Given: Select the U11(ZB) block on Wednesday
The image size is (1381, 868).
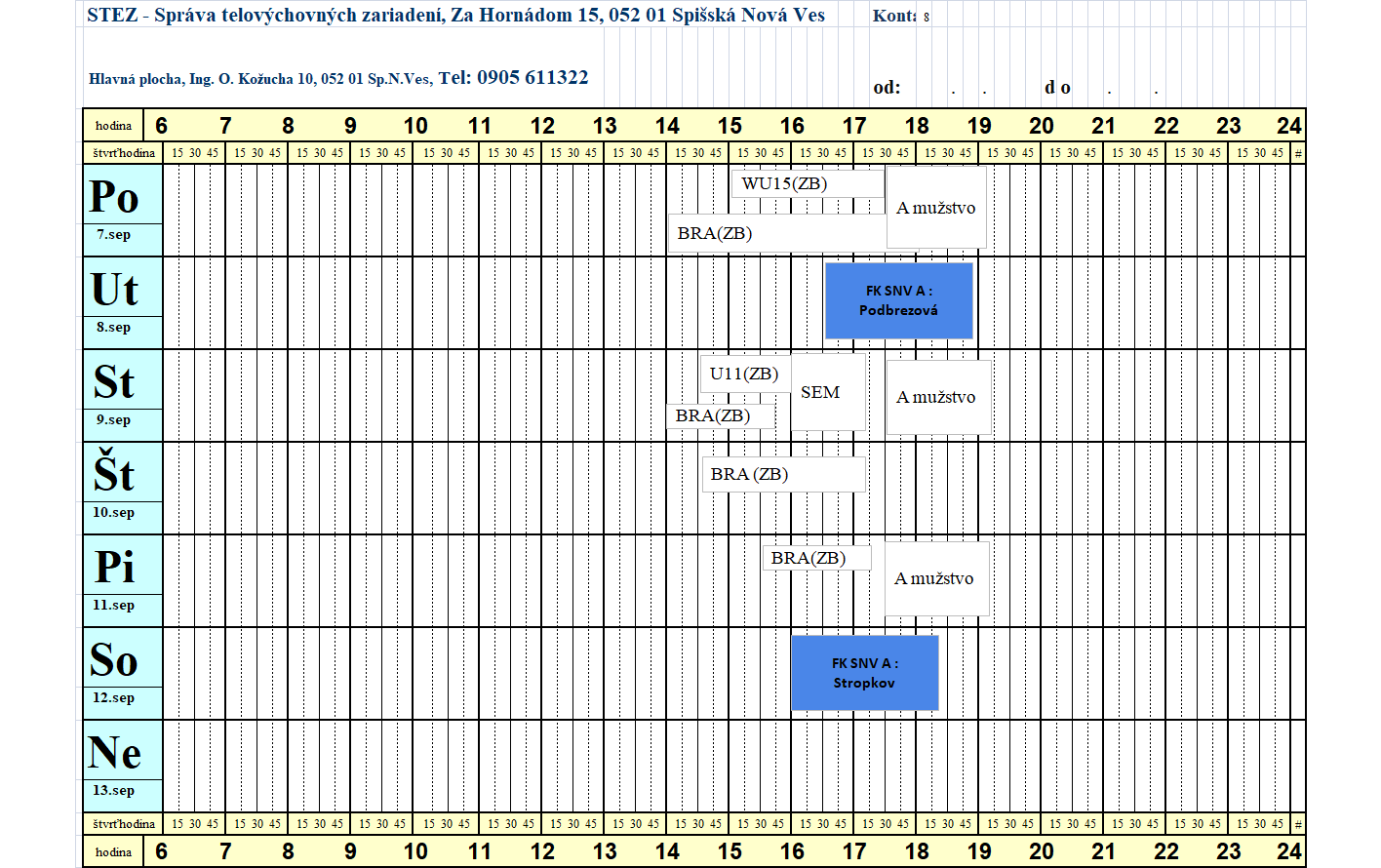Looking at the screenshot, I should coord(744,374).
